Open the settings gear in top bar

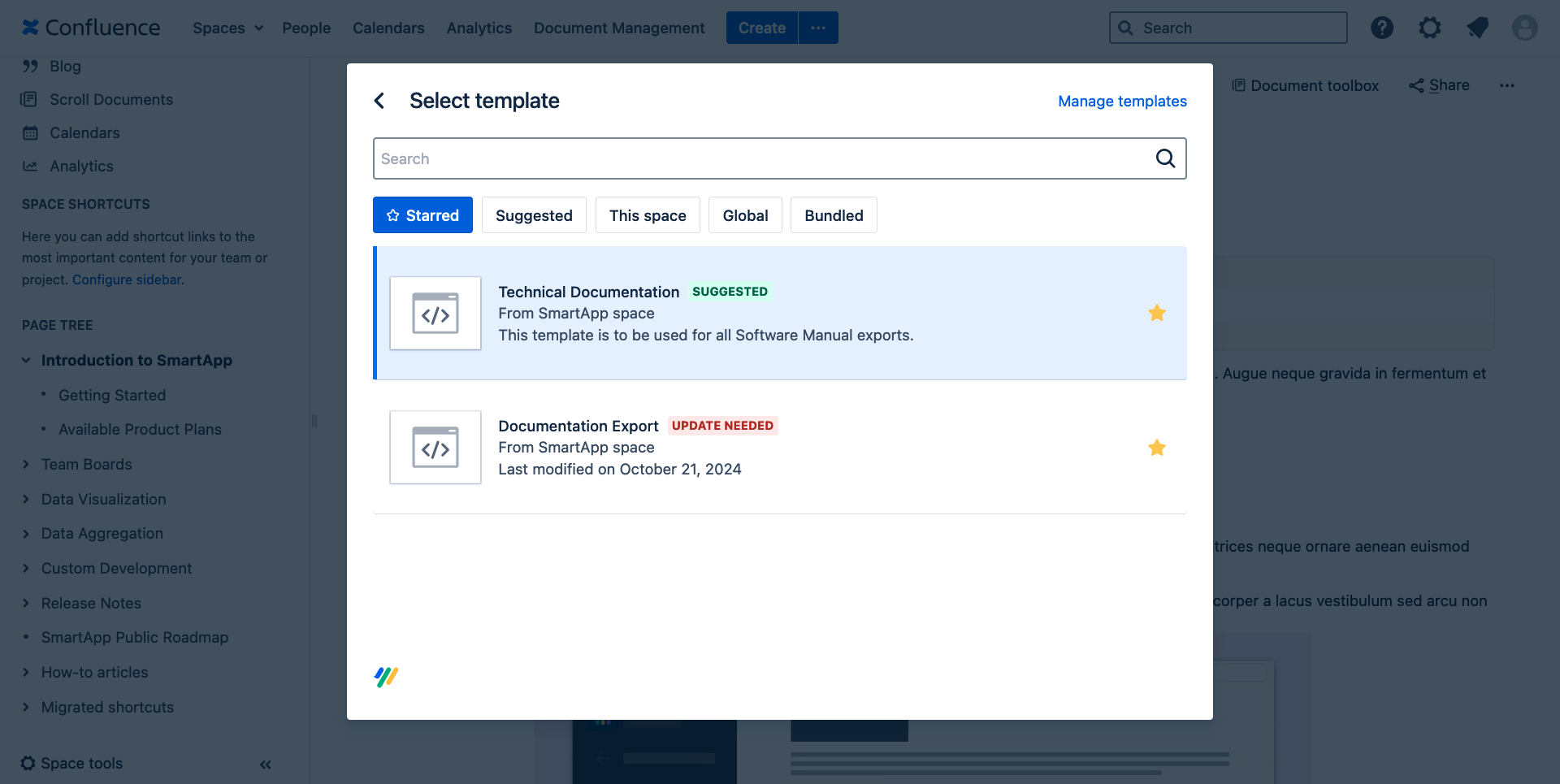[x=1429, y=28]
